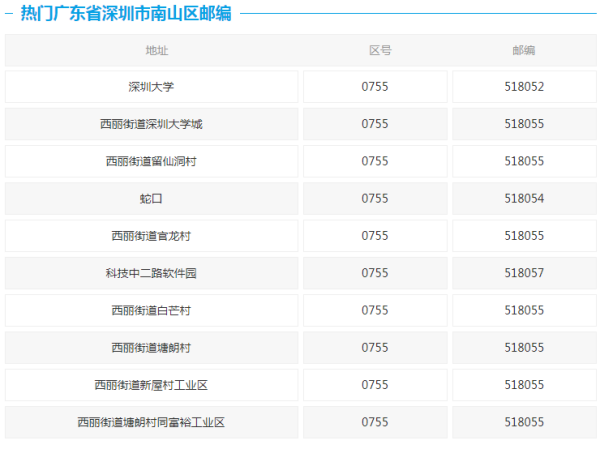The height and width of the screenshot is (449, 600).
Task: Click the 区号 column header
Action: [380, 51]
